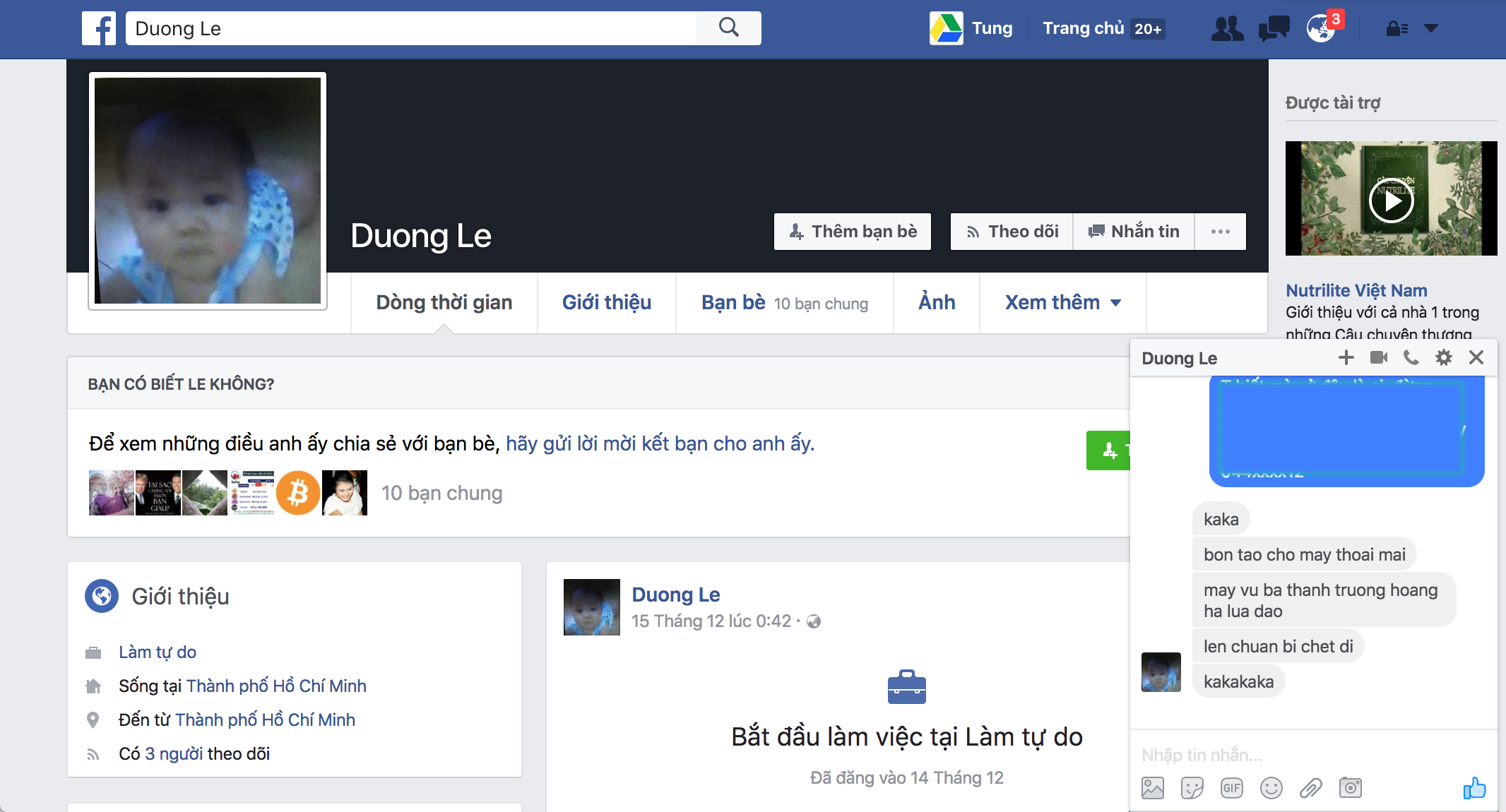Click the search magnifier icon
1506x812 pixels.
pos(728,28)
